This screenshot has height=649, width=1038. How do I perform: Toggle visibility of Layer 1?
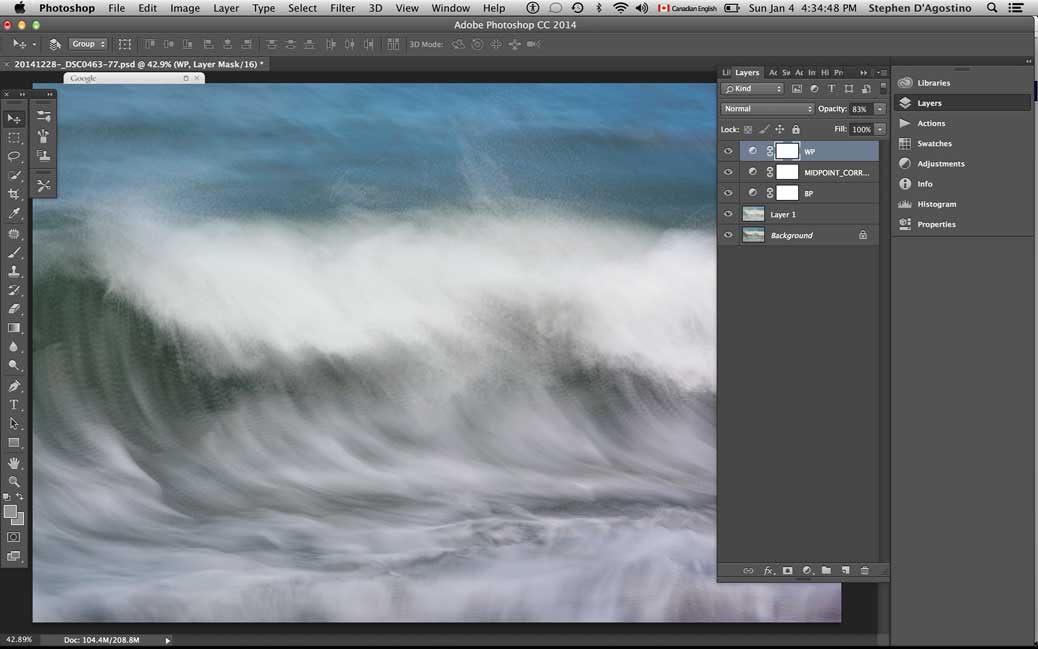pos(728,214)
